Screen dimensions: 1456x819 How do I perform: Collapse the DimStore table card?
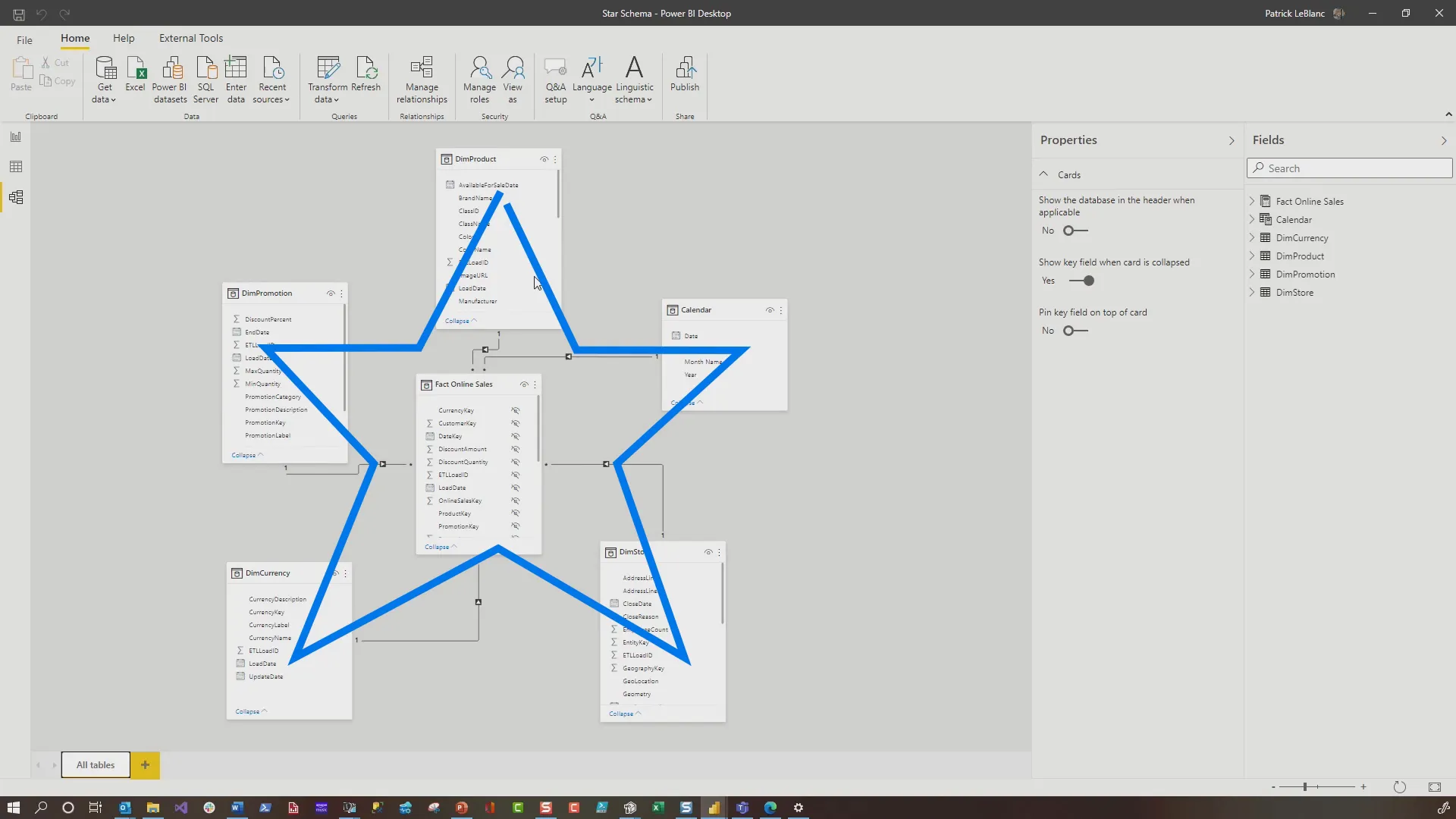coord(625,714)
